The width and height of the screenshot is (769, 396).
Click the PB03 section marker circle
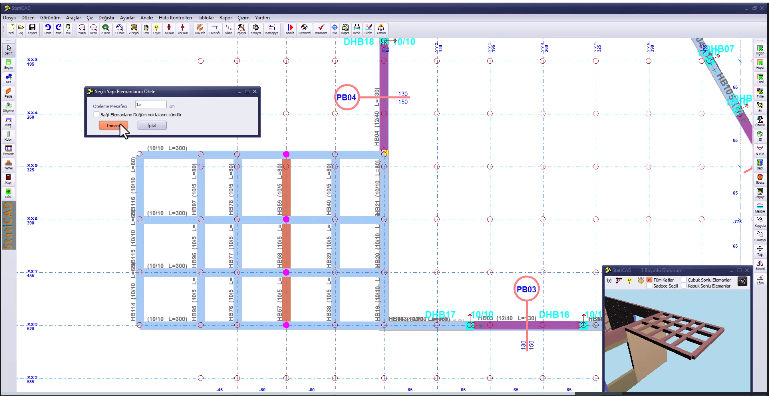[526, 289]
